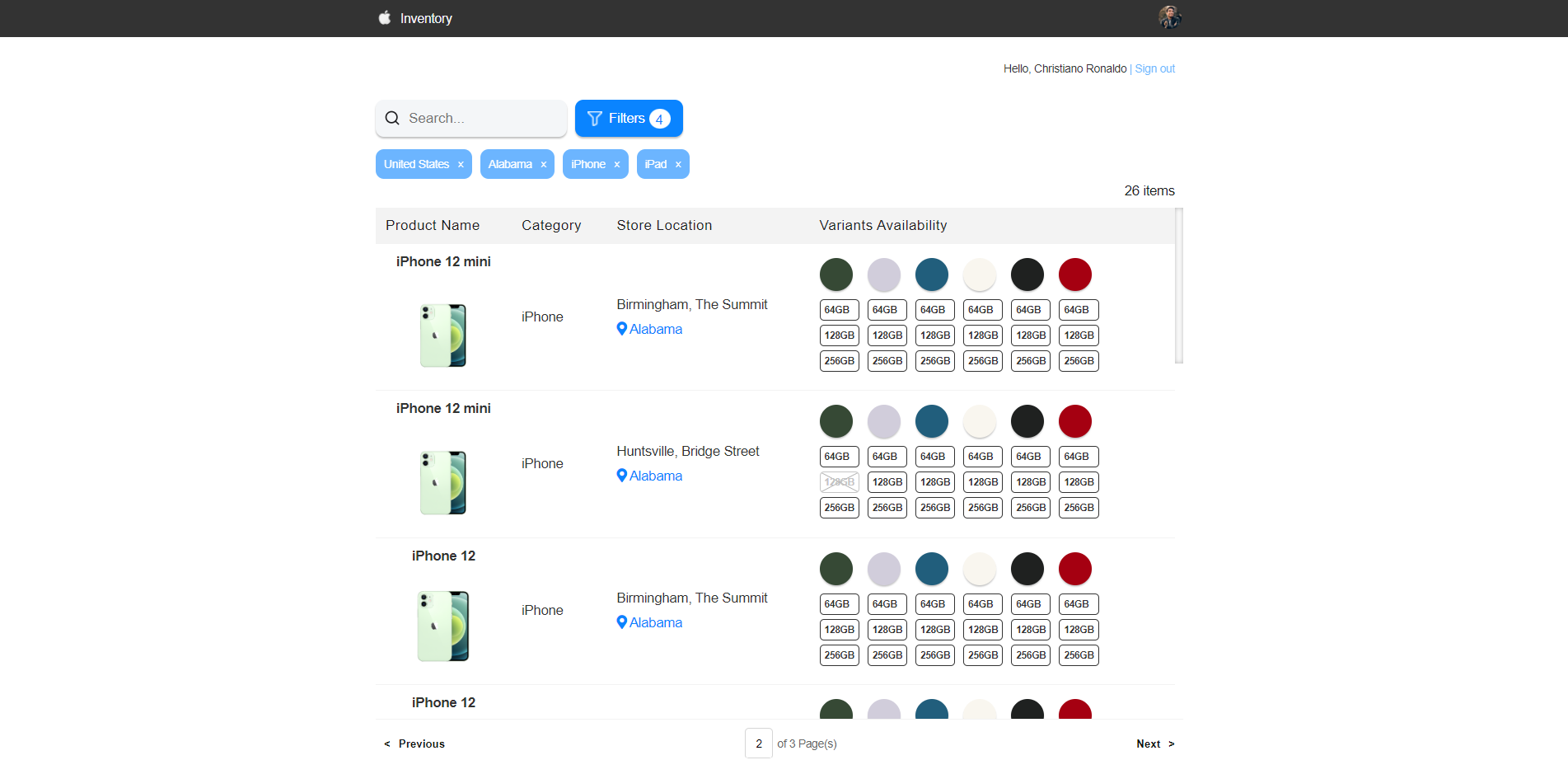
Task: Open Alabama link in third row iPhone 12
Action: tap(656, 622)
